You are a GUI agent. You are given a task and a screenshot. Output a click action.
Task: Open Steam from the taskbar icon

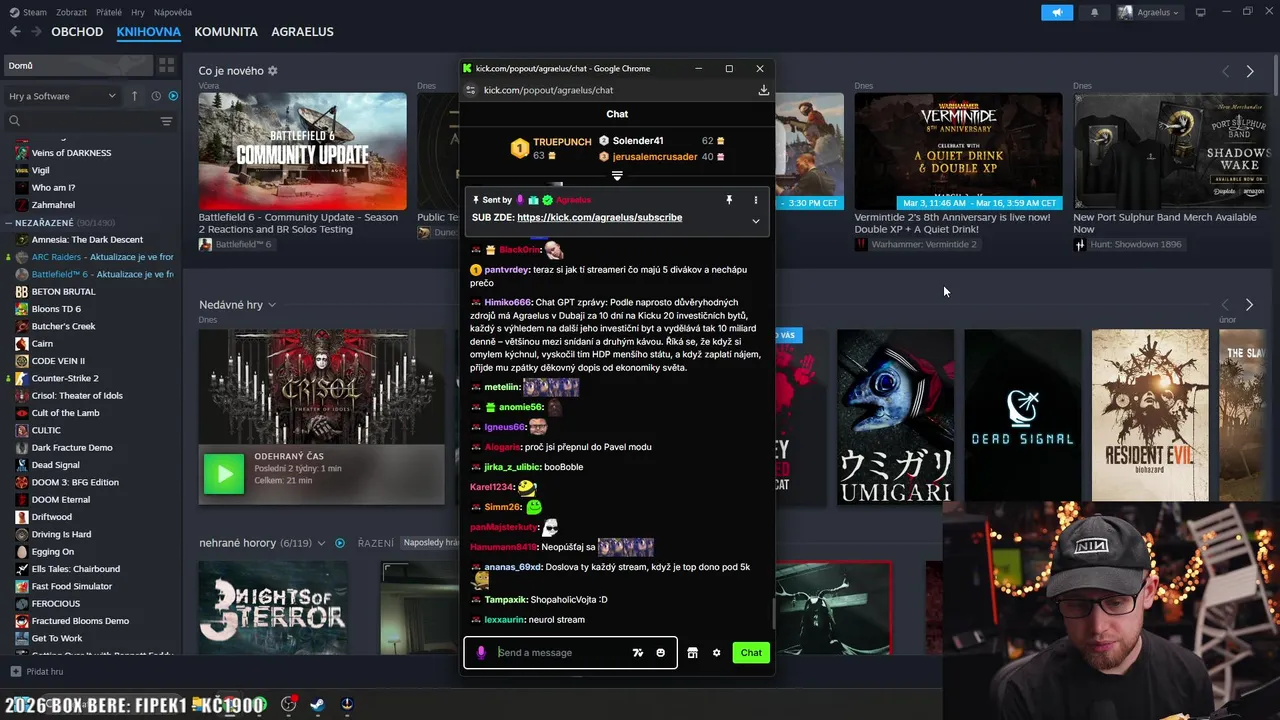coord(316,704)
